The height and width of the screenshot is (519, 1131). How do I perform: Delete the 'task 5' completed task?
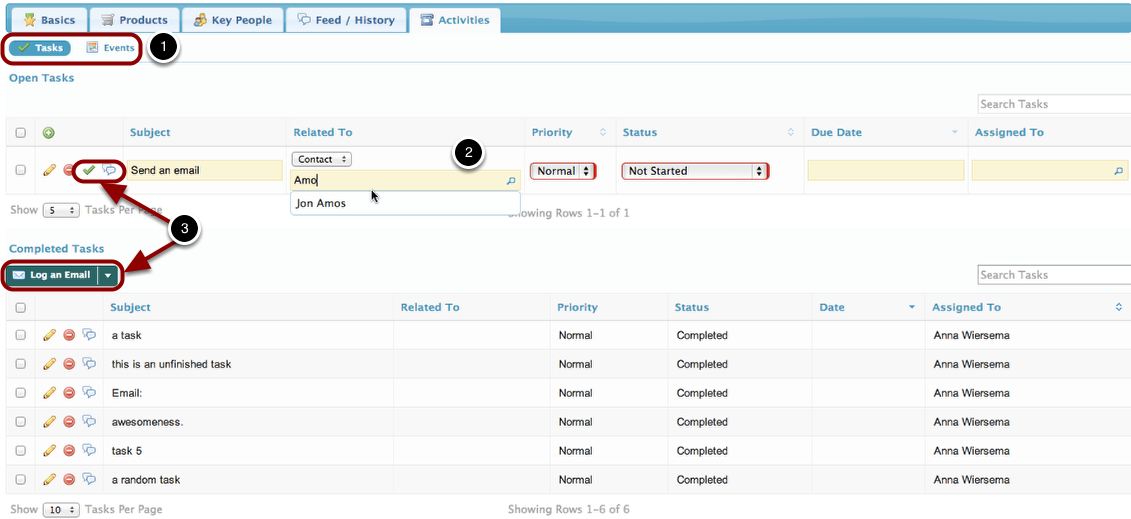[x=69, y=451]
